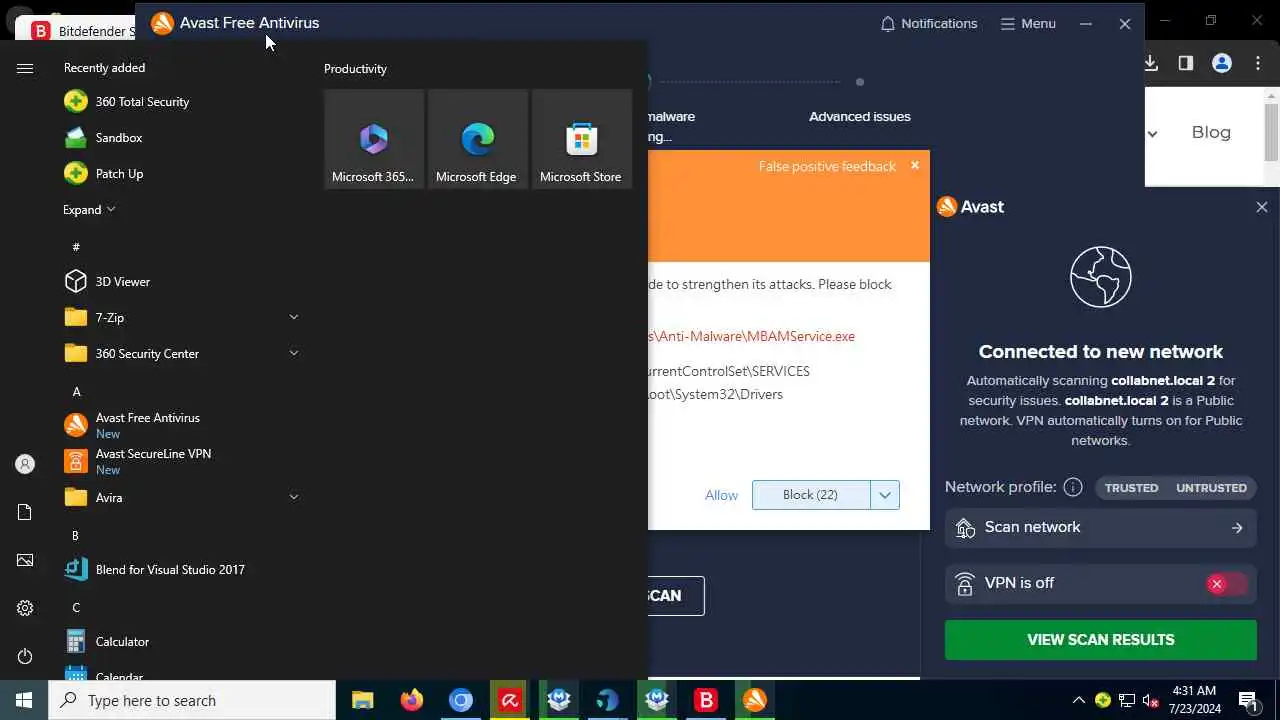Open the Blog menu in the browser
This screenshot has width=1280, height=720.
[x=1211, y=132]
